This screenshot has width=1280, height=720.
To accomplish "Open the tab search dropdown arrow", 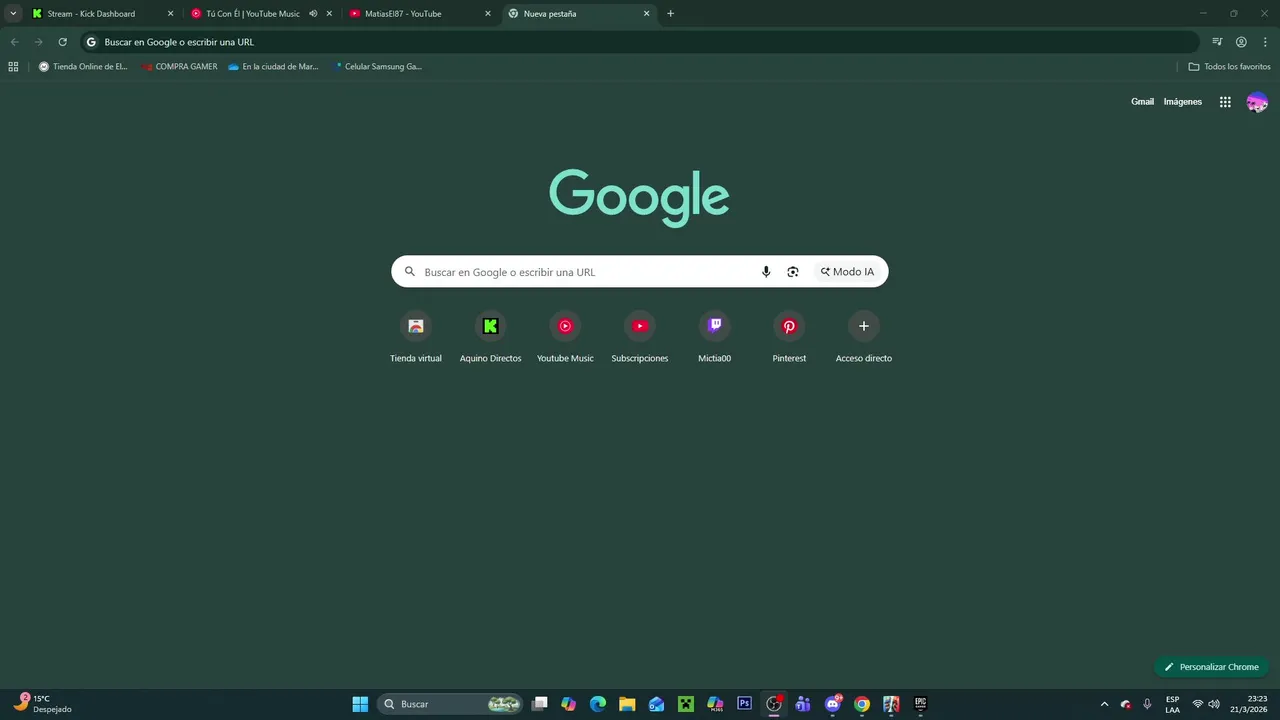I will [13, 14].
